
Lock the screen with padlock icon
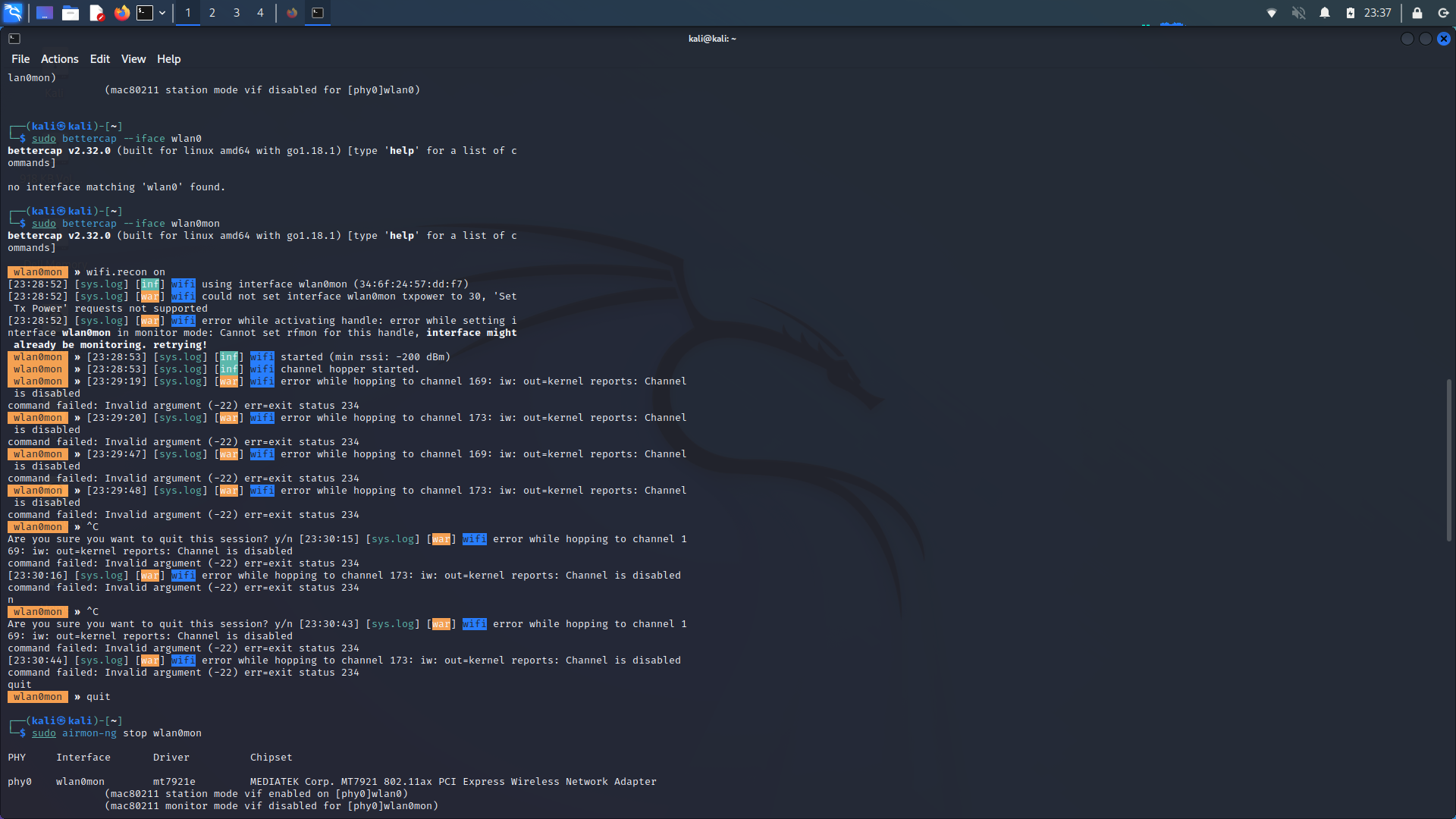pyautogui.click(x=1417, y=13)
